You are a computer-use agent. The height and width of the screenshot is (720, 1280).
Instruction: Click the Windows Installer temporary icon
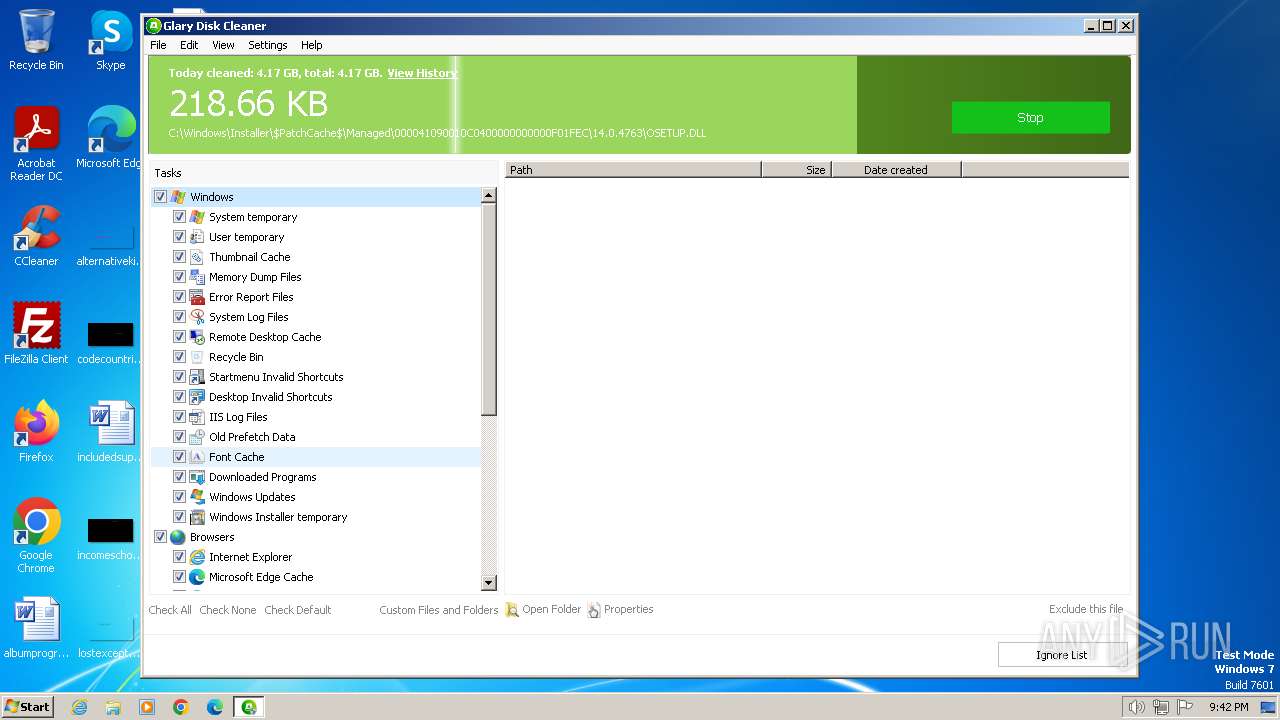pos(197,517)
